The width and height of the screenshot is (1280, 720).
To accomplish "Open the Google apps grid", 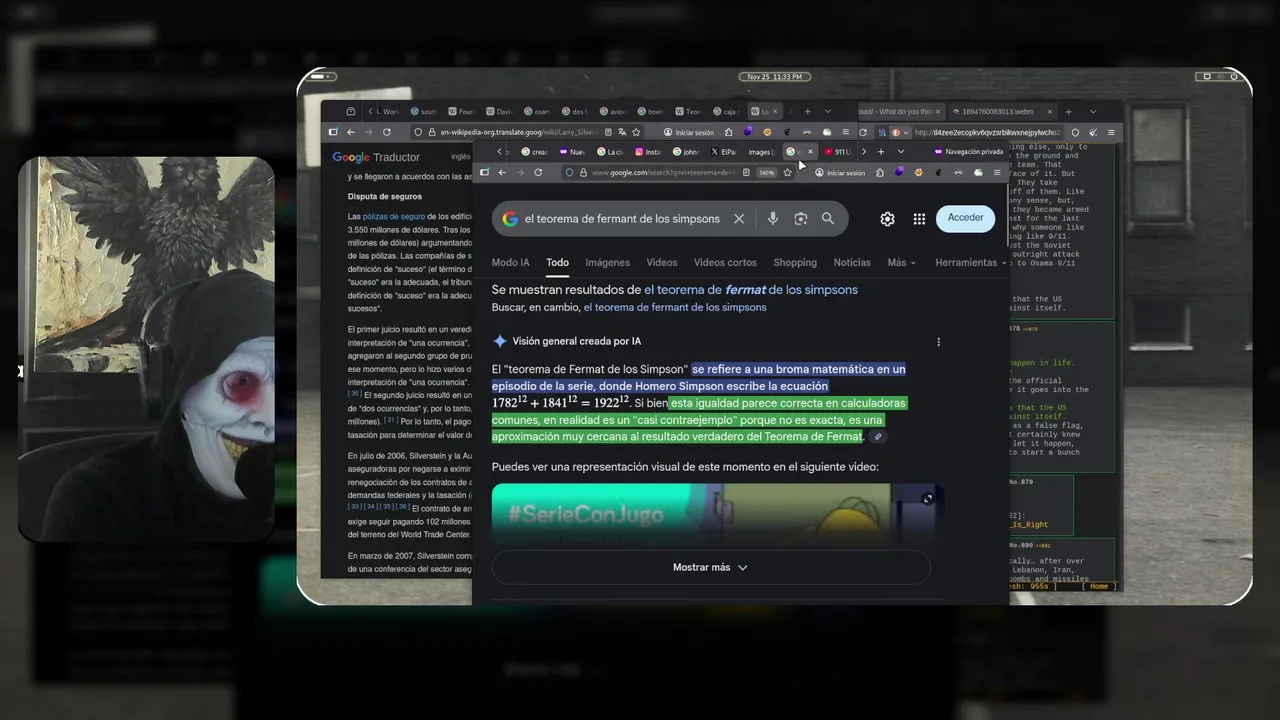I will pyautogui.click(x=919, y=219).
